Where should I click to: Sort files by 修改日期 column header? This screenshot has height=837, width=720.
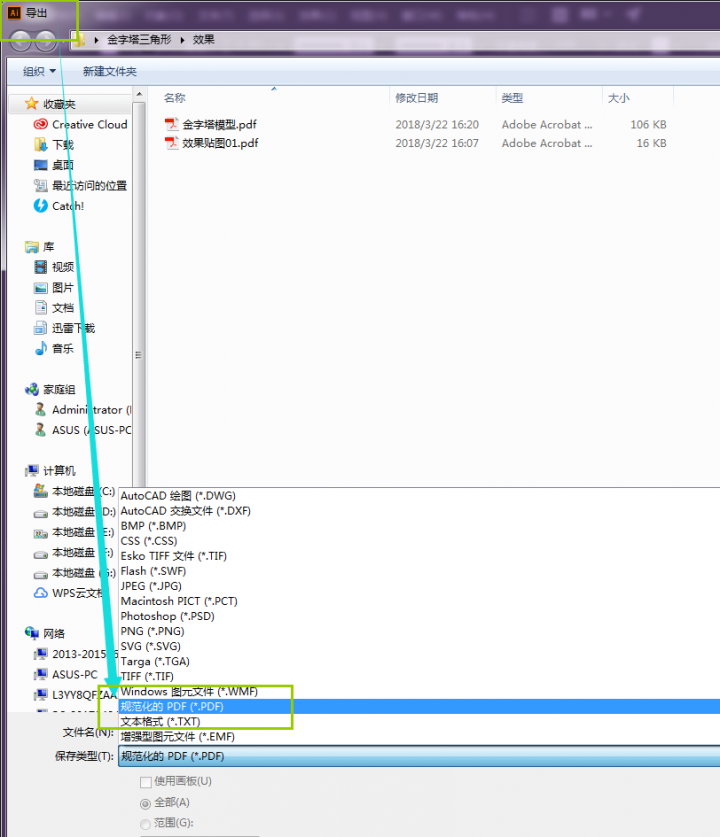tap(417, 98)
